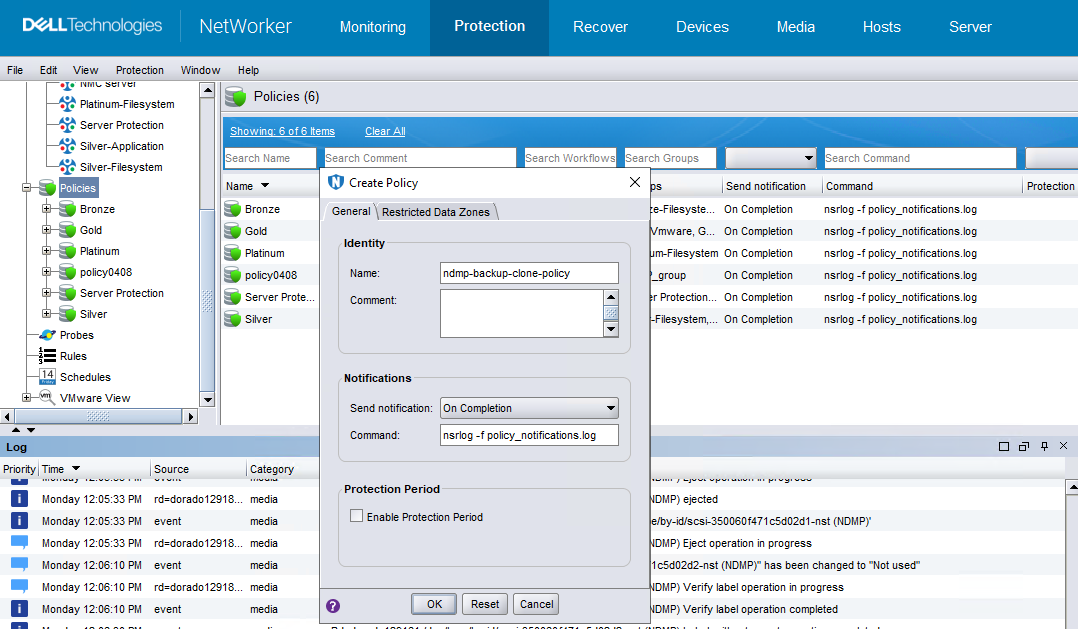Select the Server Protection policy in tree

pyautogui.click(x=122, y=293)
